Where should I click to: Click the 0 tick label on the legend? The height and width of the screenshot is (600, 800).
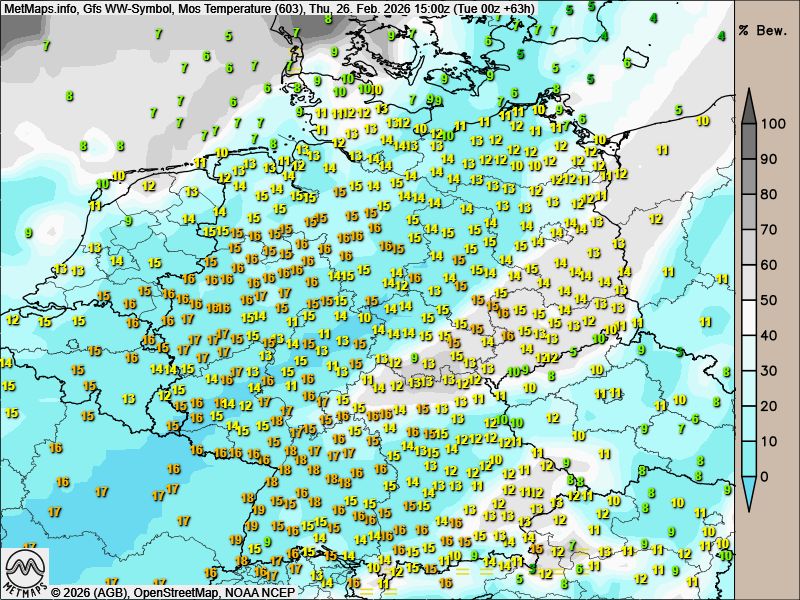pyautogui.click(x=765, y=476)
